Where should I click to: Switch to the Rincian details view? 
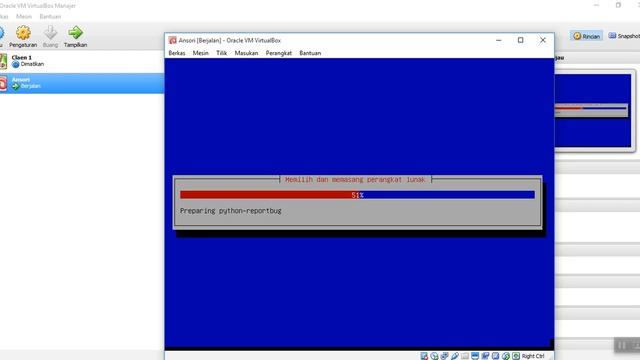pyautogui.click(x=587, y=36)
